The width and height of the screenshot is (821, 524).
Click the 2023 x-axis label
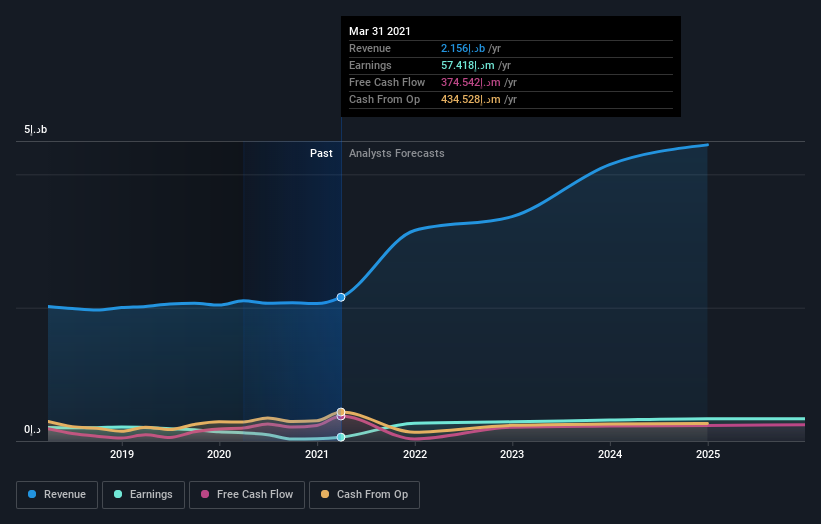click(x=512, y=454)
